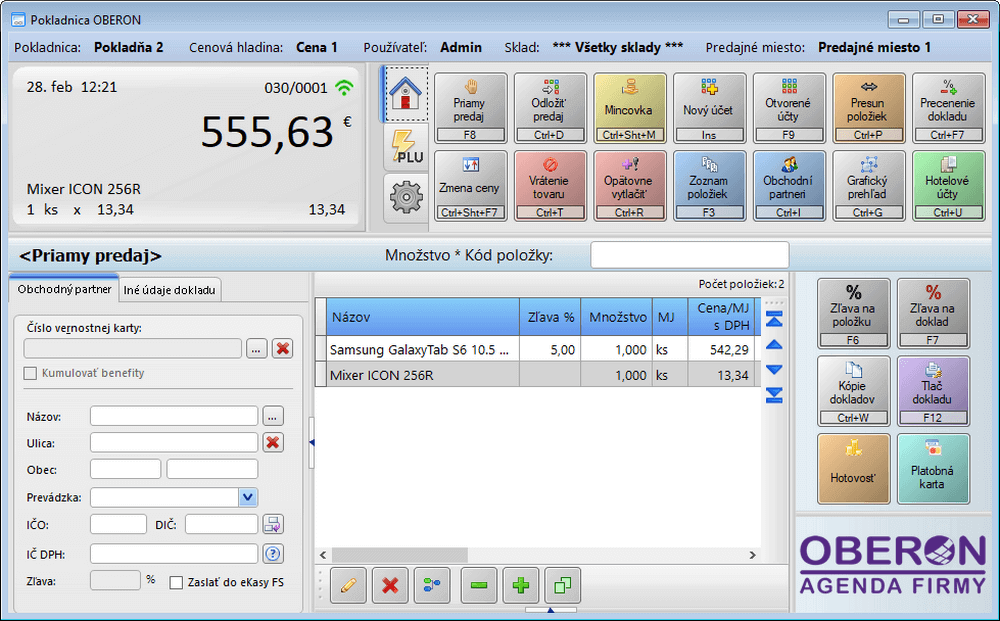Click the green minus quantity icon

(478, 586)
